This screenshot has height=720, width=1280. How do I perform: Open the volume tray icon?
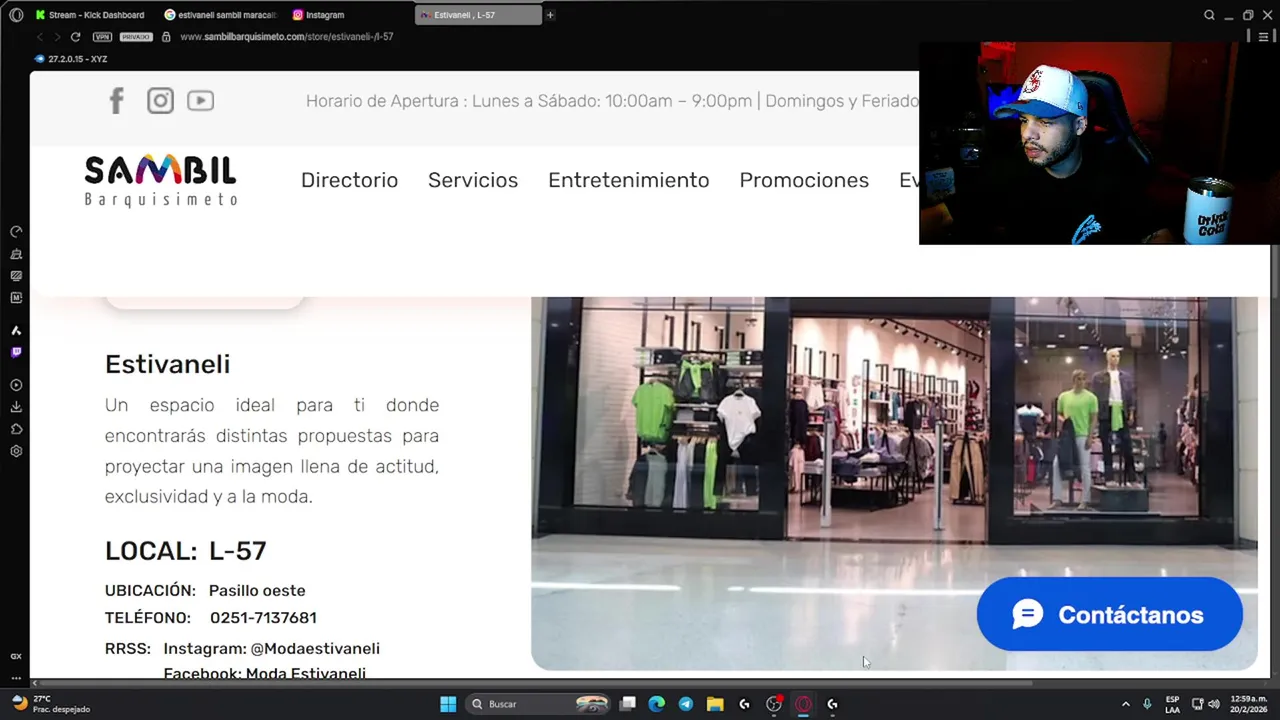coord(1213,704)
